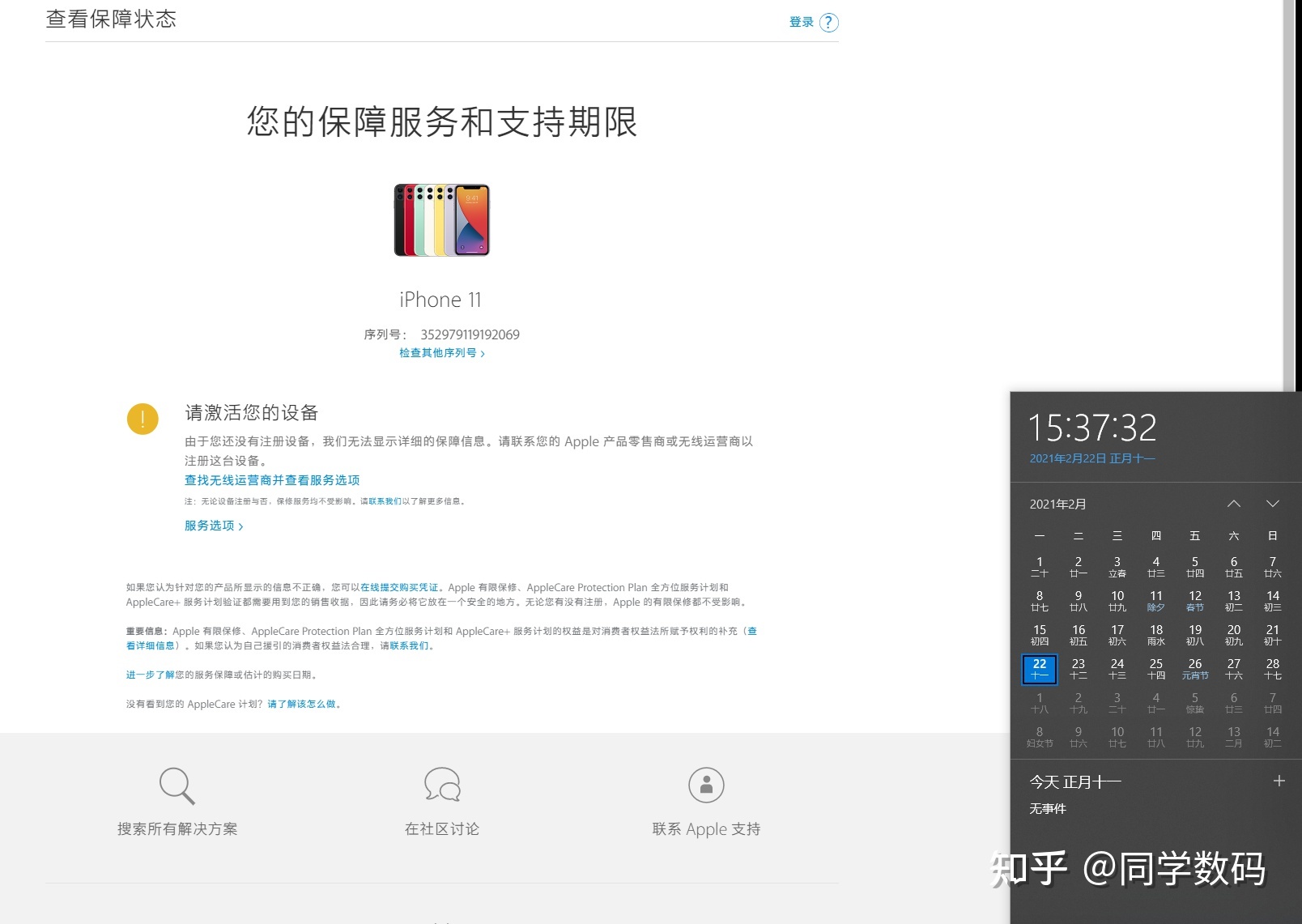This screenshot has width=1302, height=924.
Task: Click 请了解该怎么做 link
Action: click(x=302, y=704)
